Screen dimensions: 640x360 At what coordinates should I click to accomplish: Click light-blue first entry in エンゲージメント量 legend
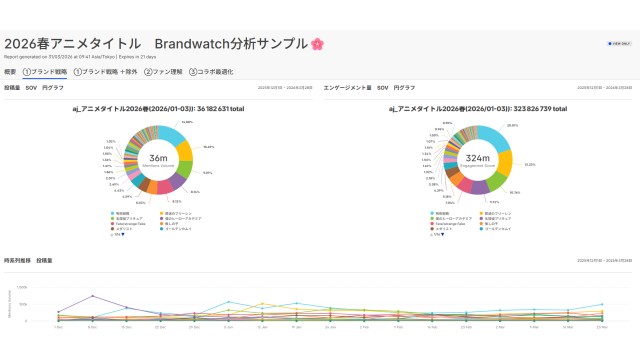[x=440, y=213]
